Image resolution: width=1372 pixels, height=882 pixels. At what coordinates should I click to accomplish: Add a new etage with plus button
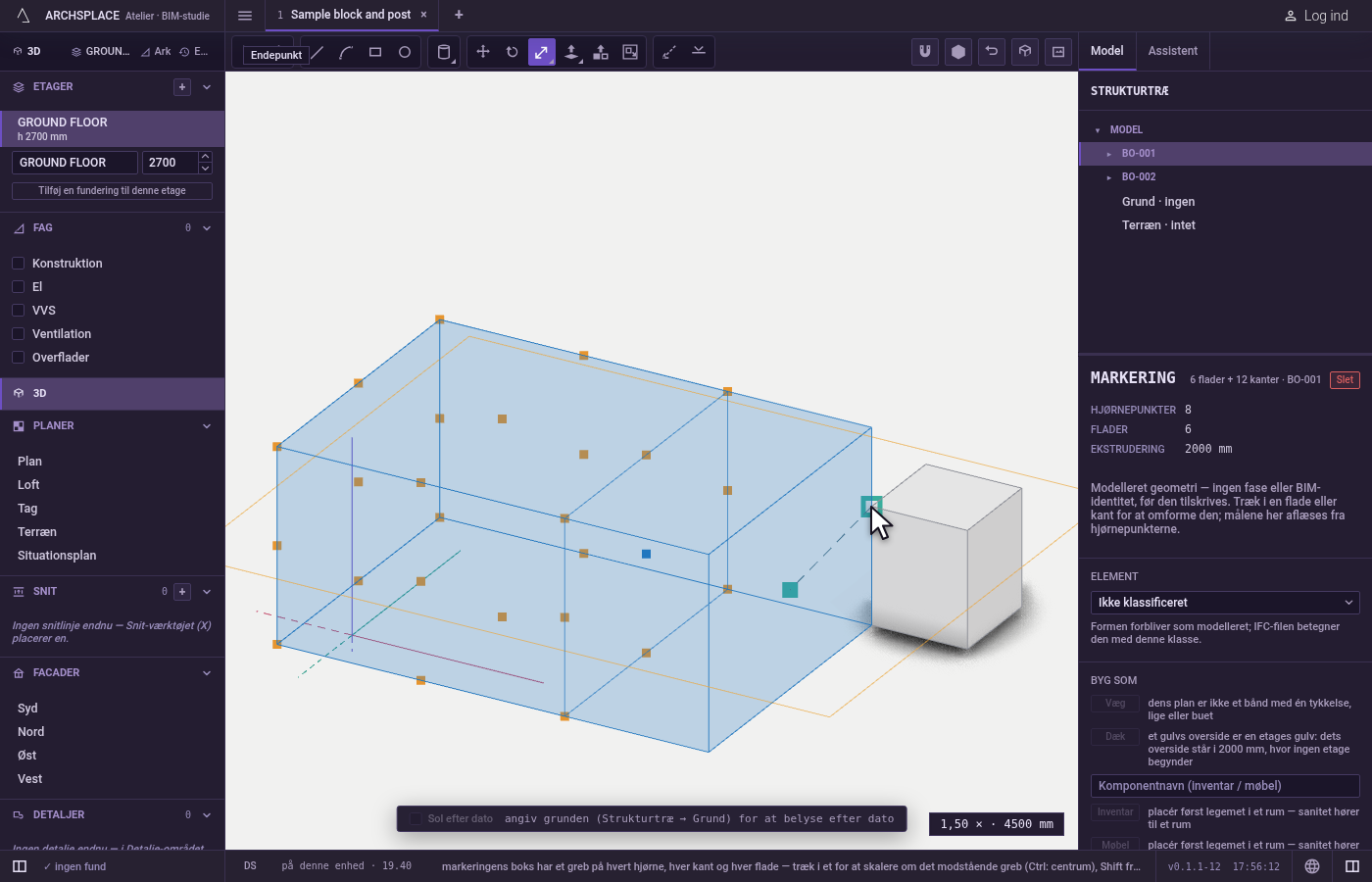coord(182,87)
